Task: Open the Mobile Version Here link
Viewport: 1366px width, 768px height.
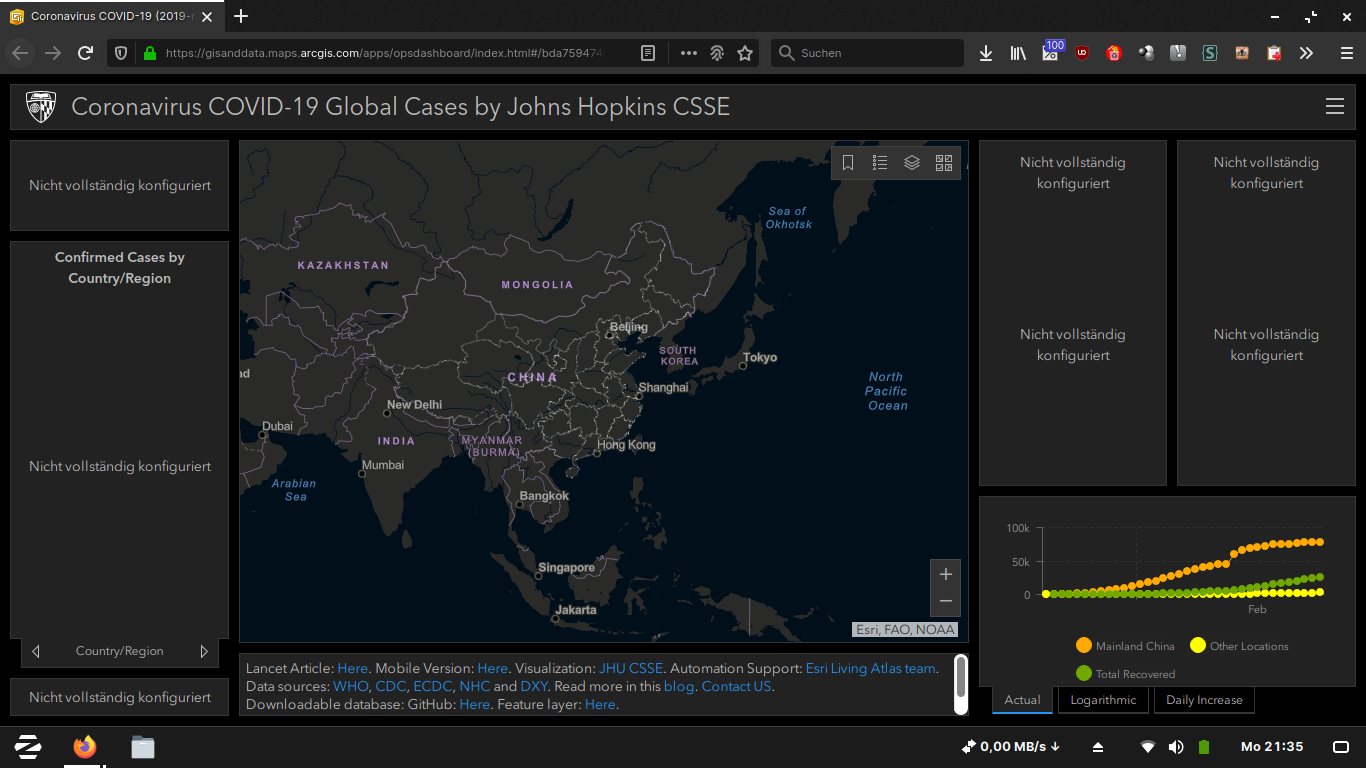Action: pyautogui.click(x=493, y=668)
